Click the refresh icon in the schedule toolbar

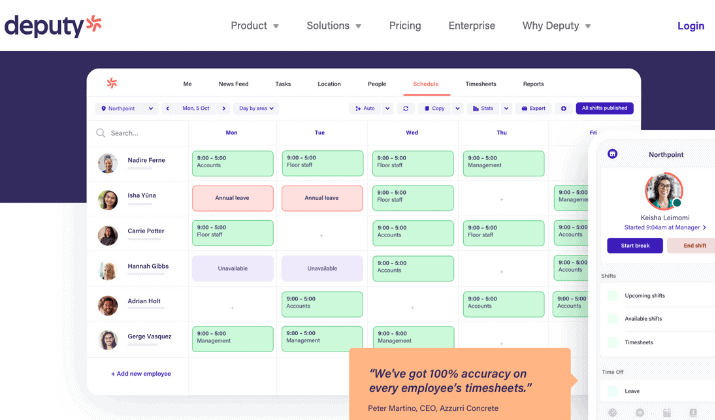(x=405, y=109)
